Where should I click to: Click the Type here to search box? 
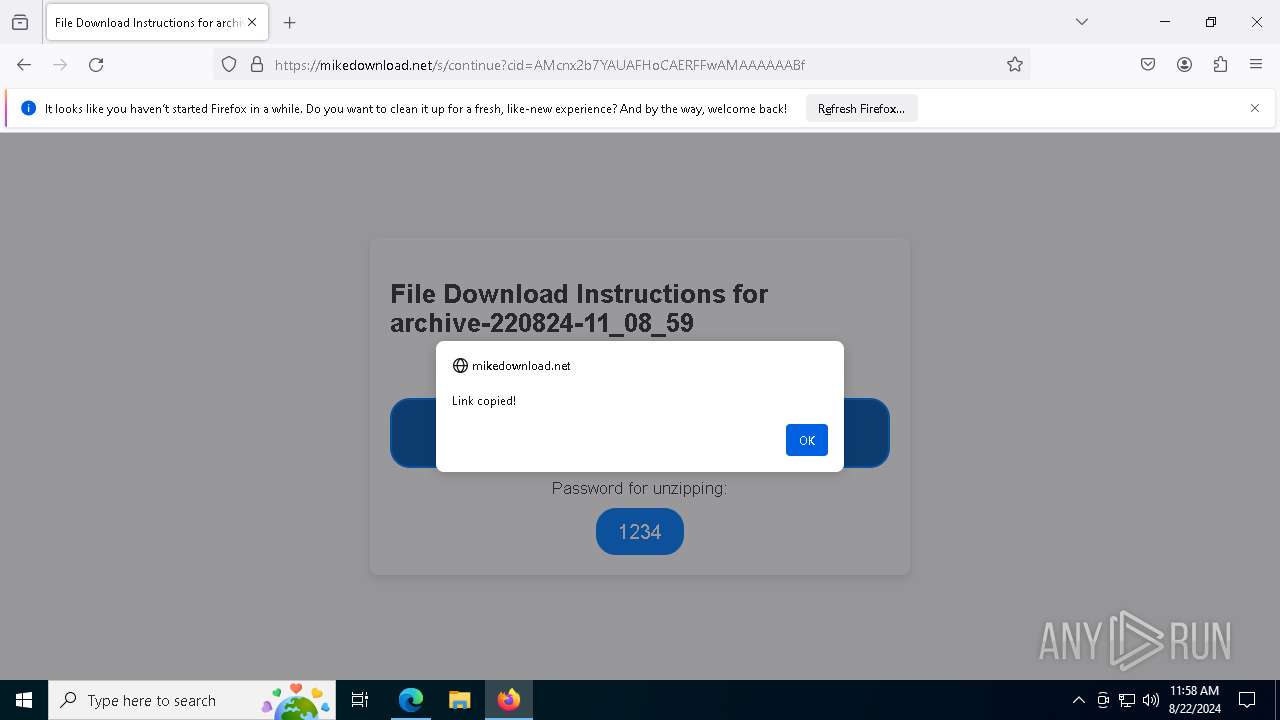click(x=192, y=700)
